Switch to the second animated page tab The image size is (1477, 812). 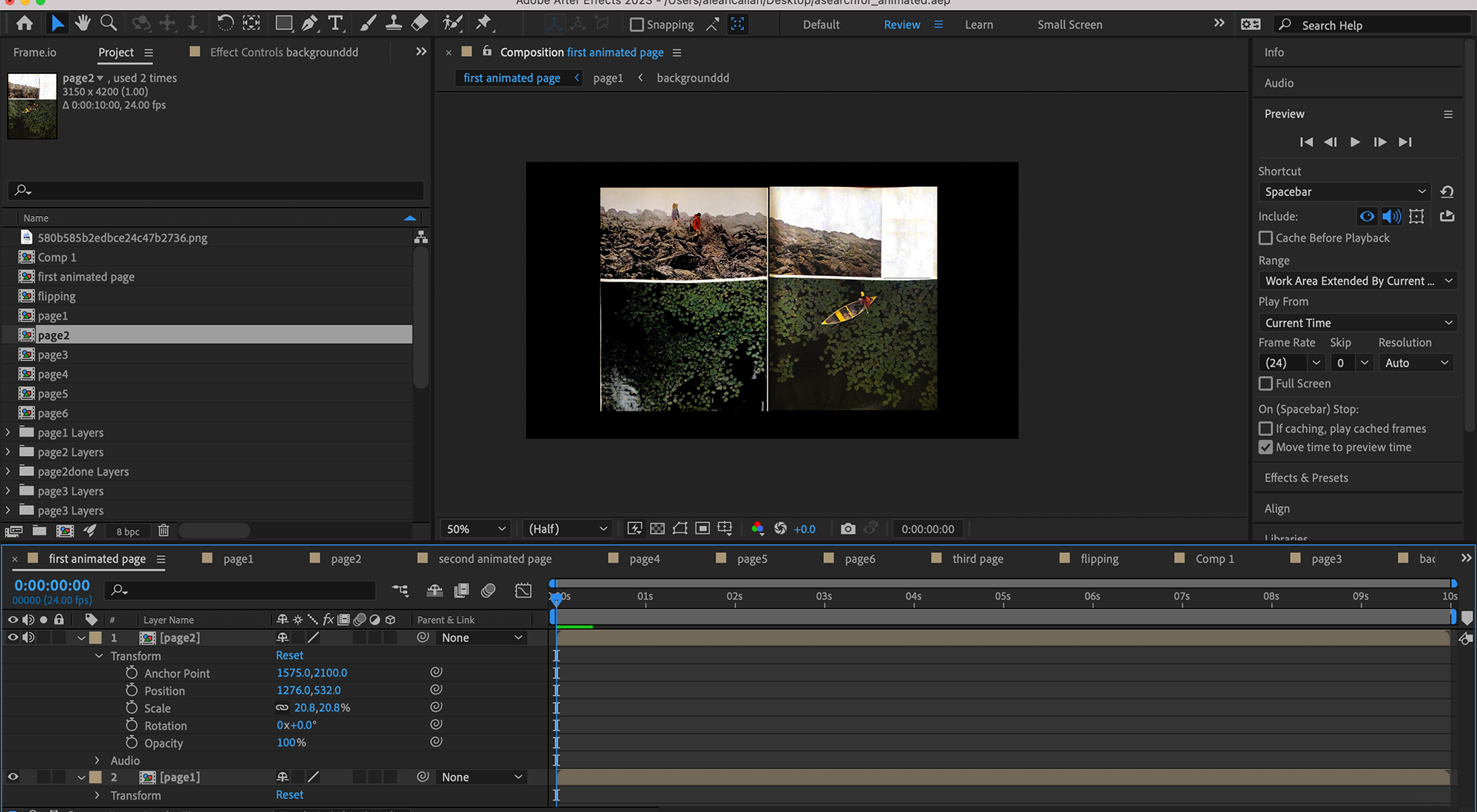[x=495, y=559]
